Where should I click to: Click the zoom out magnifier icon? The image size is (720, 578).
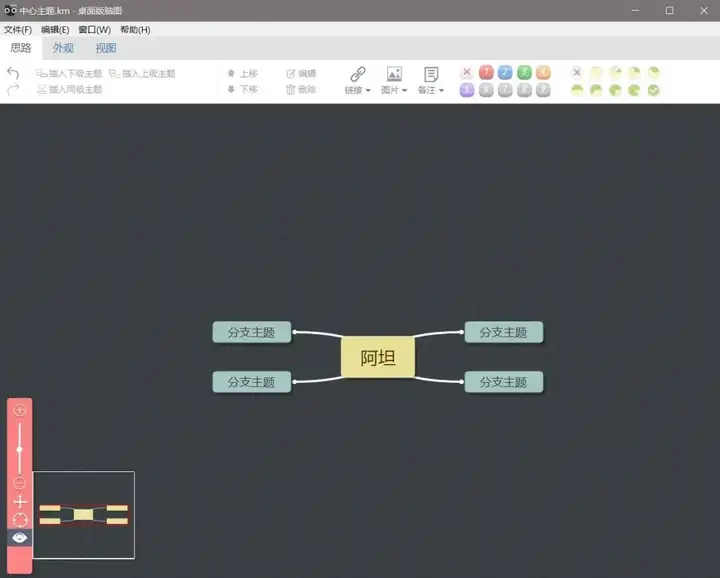[x=20, y=484]
